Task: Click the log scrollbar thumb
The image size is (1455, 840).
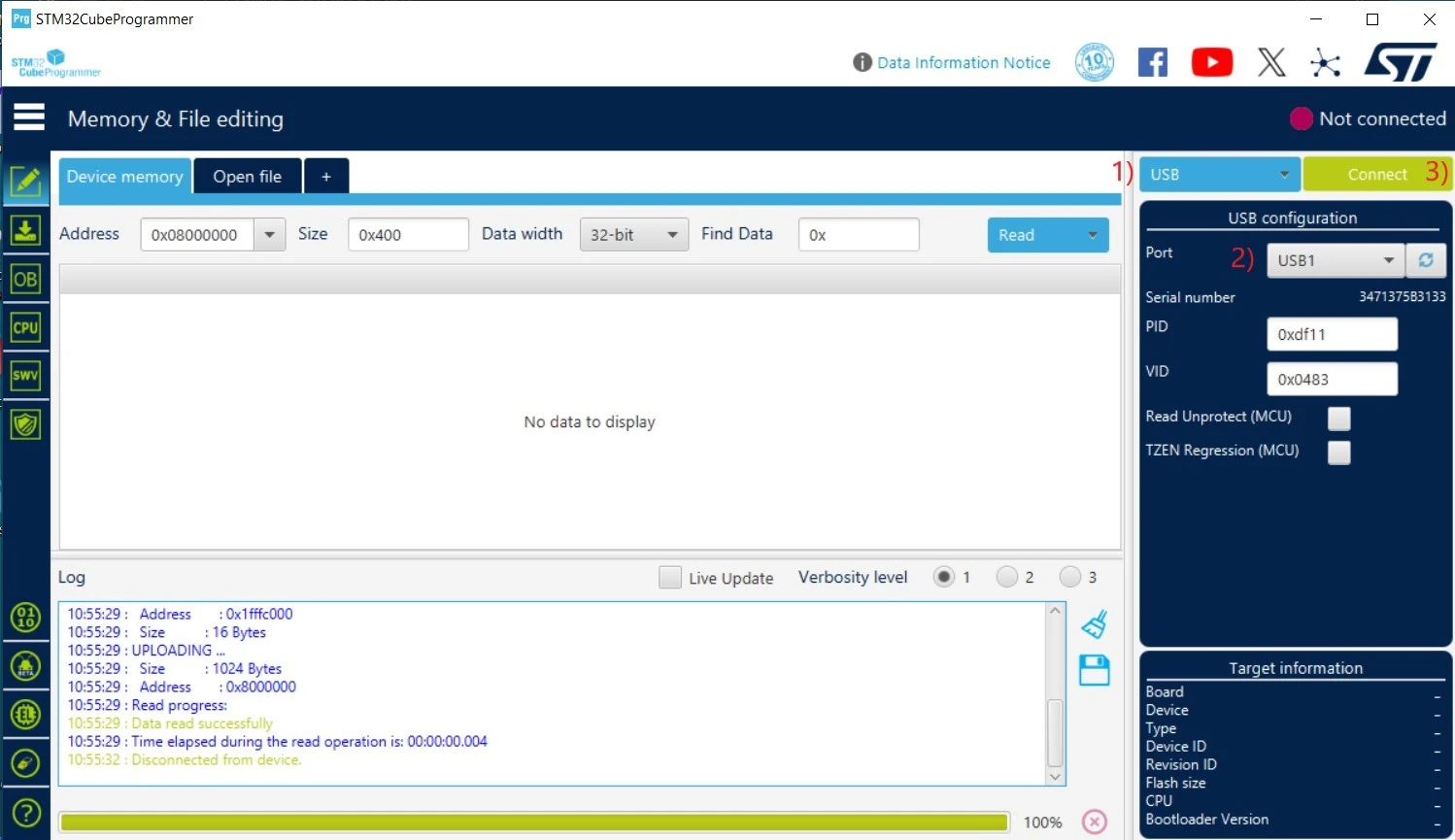Action: tap(1055, 731)
